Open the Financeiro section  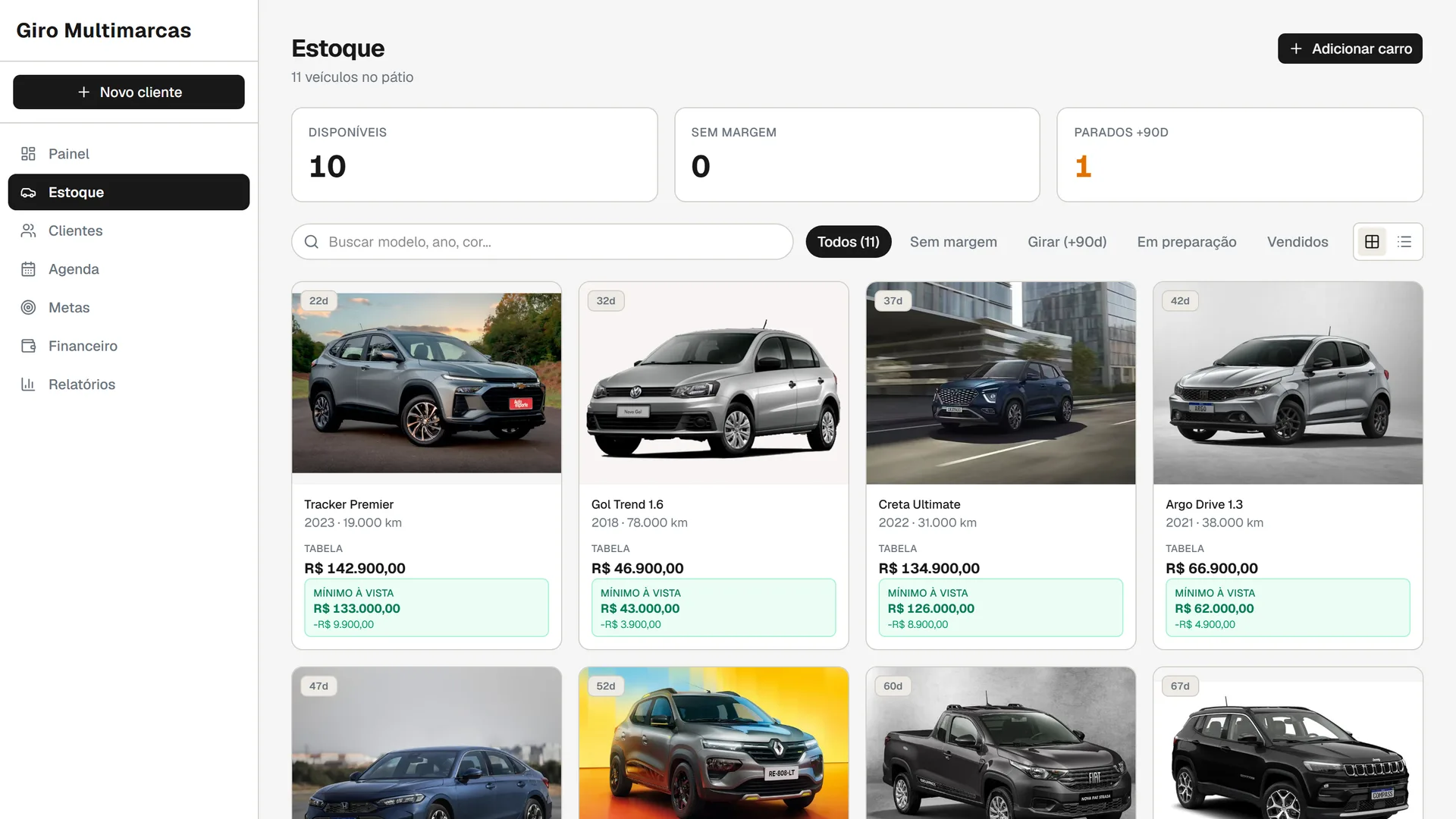coord(129,346)
